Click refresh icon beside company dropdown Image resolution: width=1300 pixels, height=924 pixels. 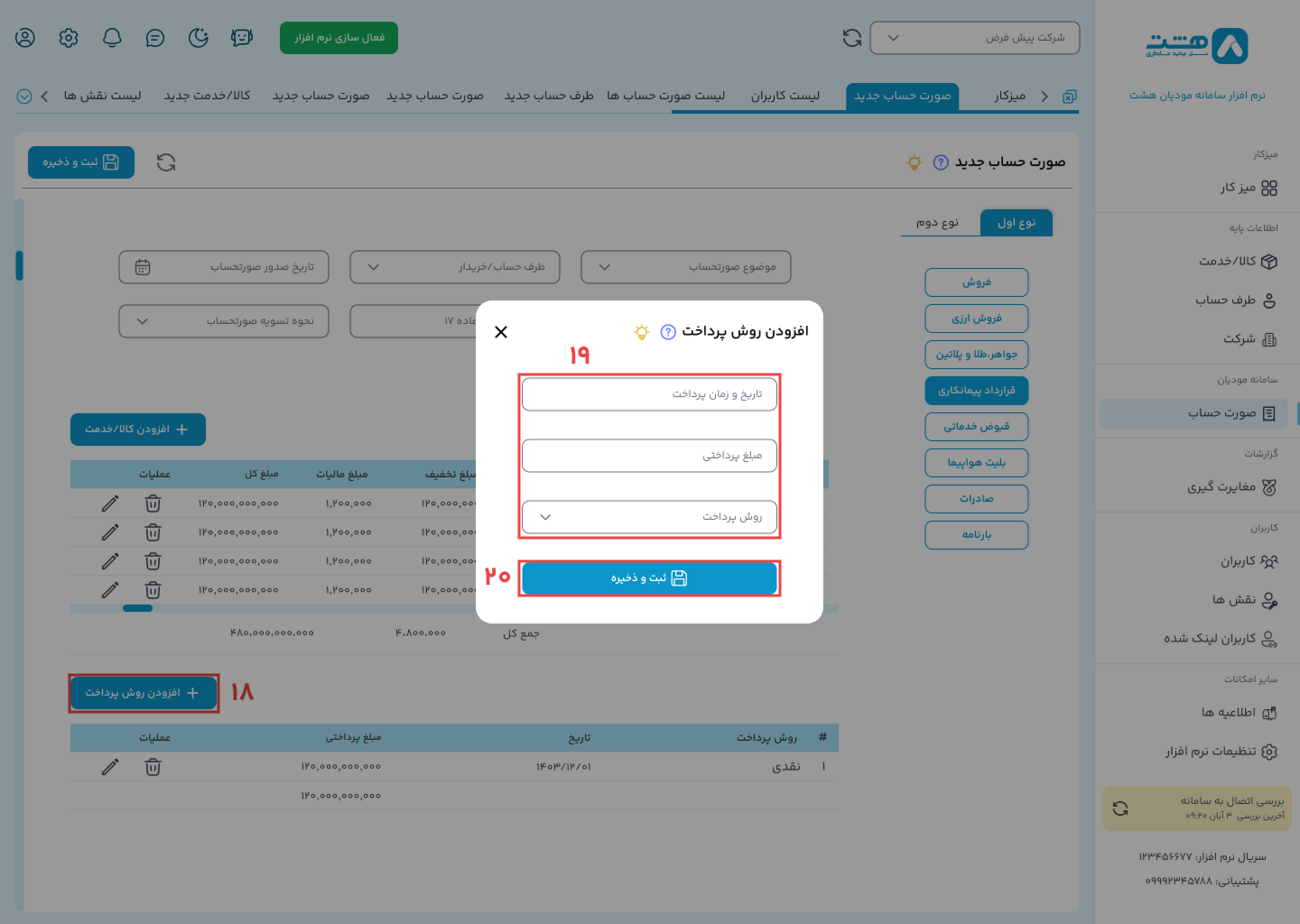[852, 38]
